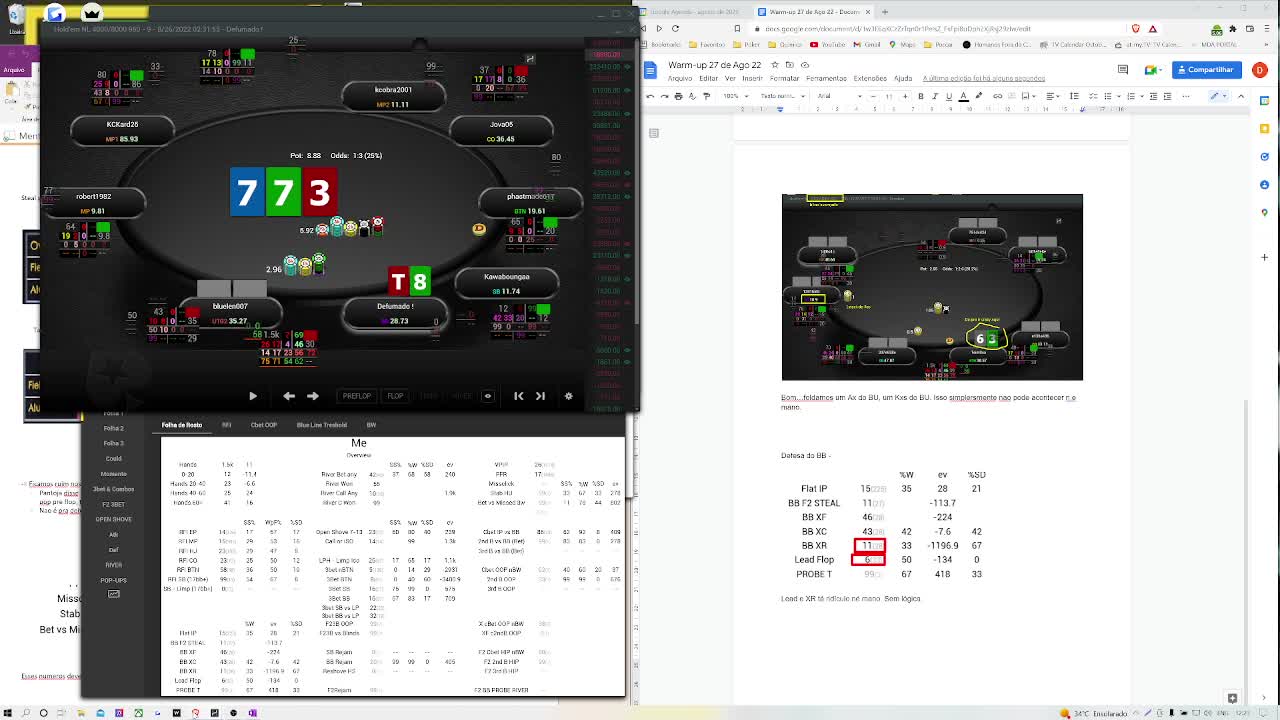The height and width of the screenshot is (720, 1280).
Task: Step back one action in replayer
Action: 289,396
